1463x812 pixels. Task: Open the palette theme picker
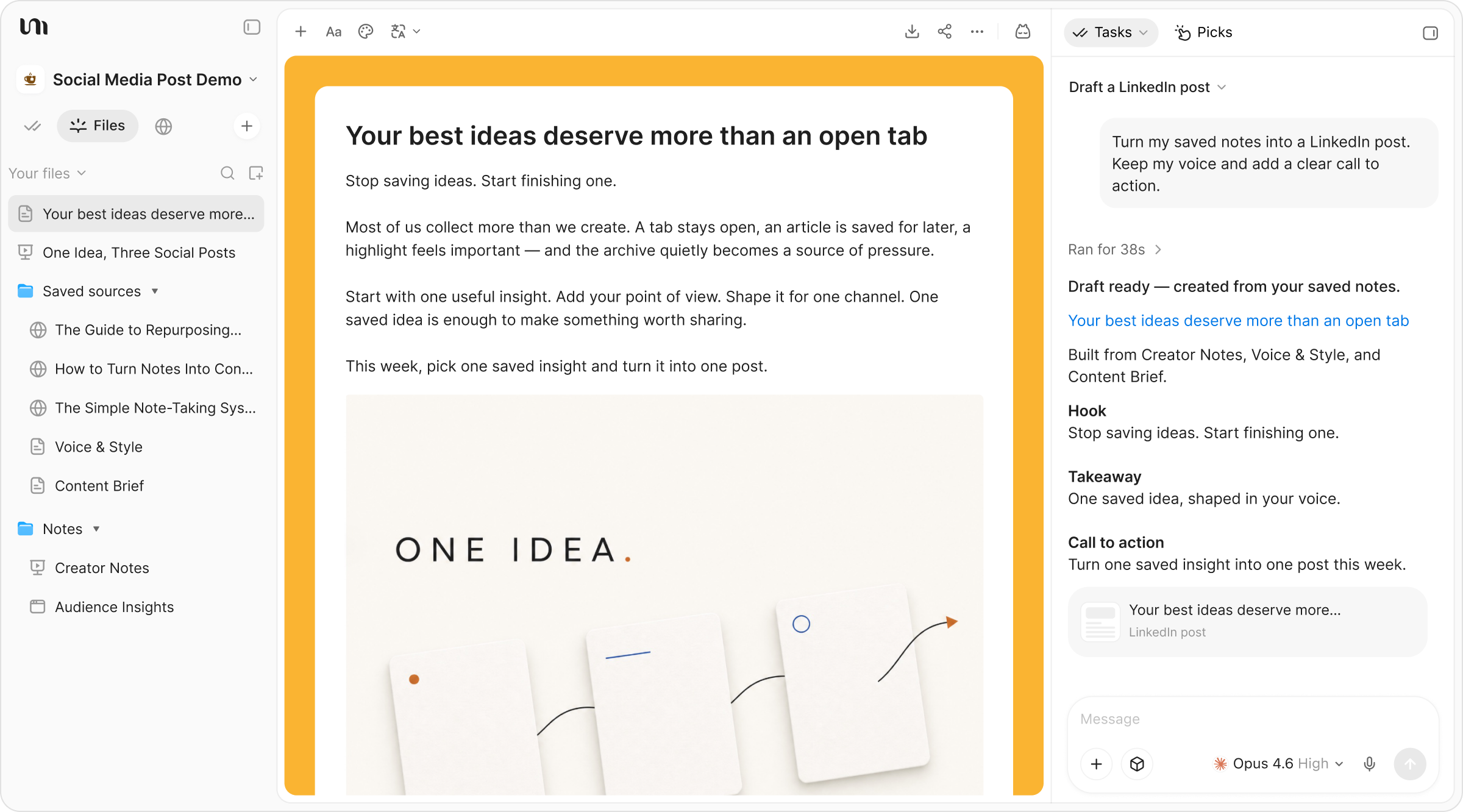[x=366, y=32]
